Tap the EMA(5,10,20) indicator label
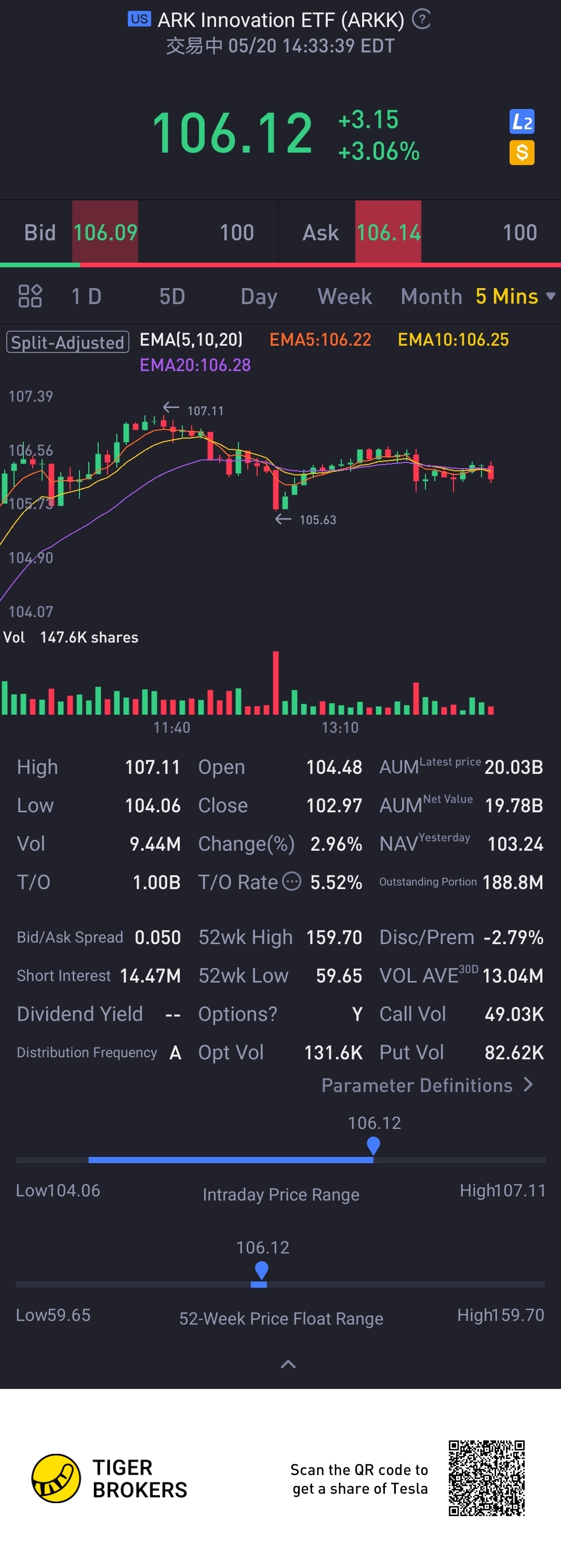 [191, 339]
